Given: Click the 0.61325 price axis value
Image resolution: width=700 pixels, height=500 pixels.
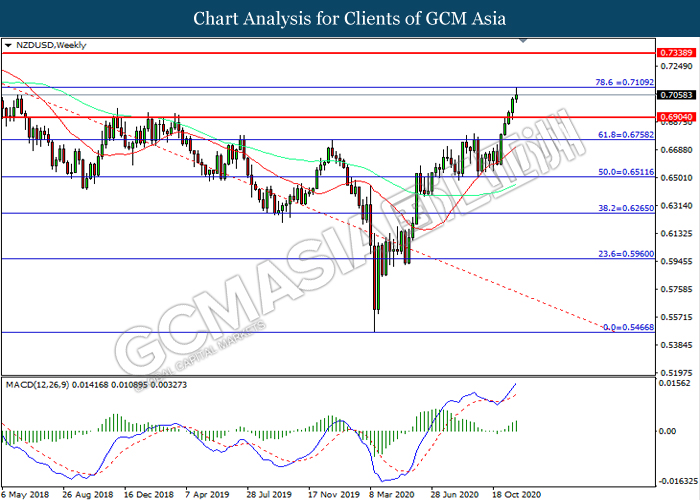Looking at the screenshot, I should (676, 233).
